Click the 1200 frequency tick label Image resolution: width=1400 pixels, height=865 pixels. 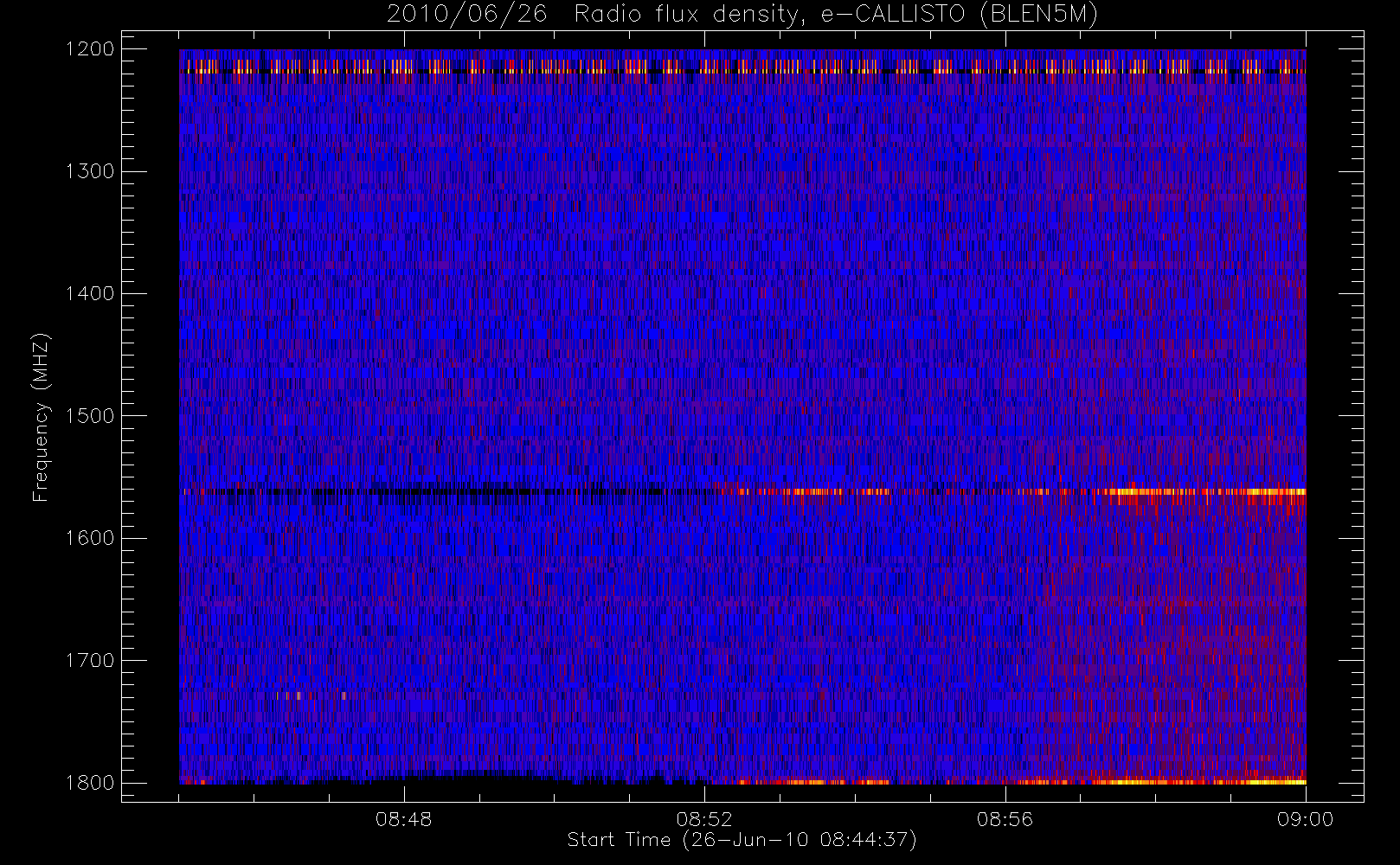tap(90, 49)
